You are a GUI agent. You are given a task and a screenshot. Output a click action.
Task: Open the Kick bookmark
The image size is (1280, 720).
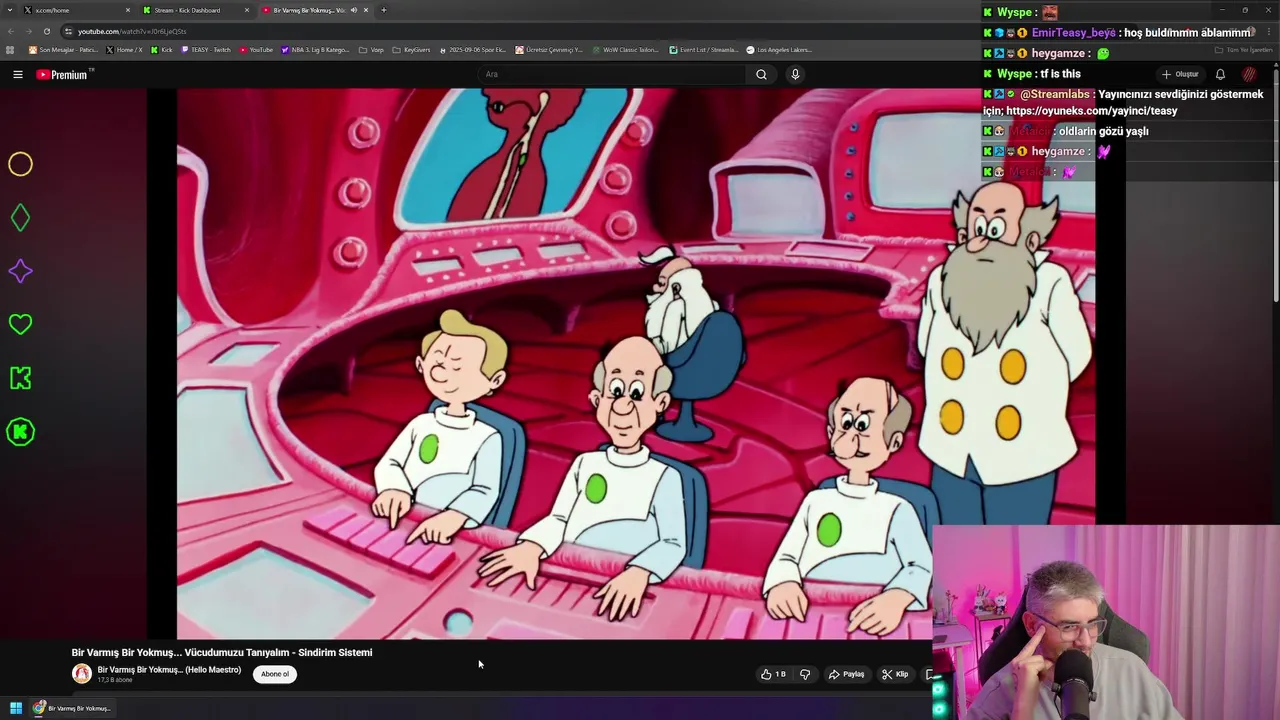161,50
